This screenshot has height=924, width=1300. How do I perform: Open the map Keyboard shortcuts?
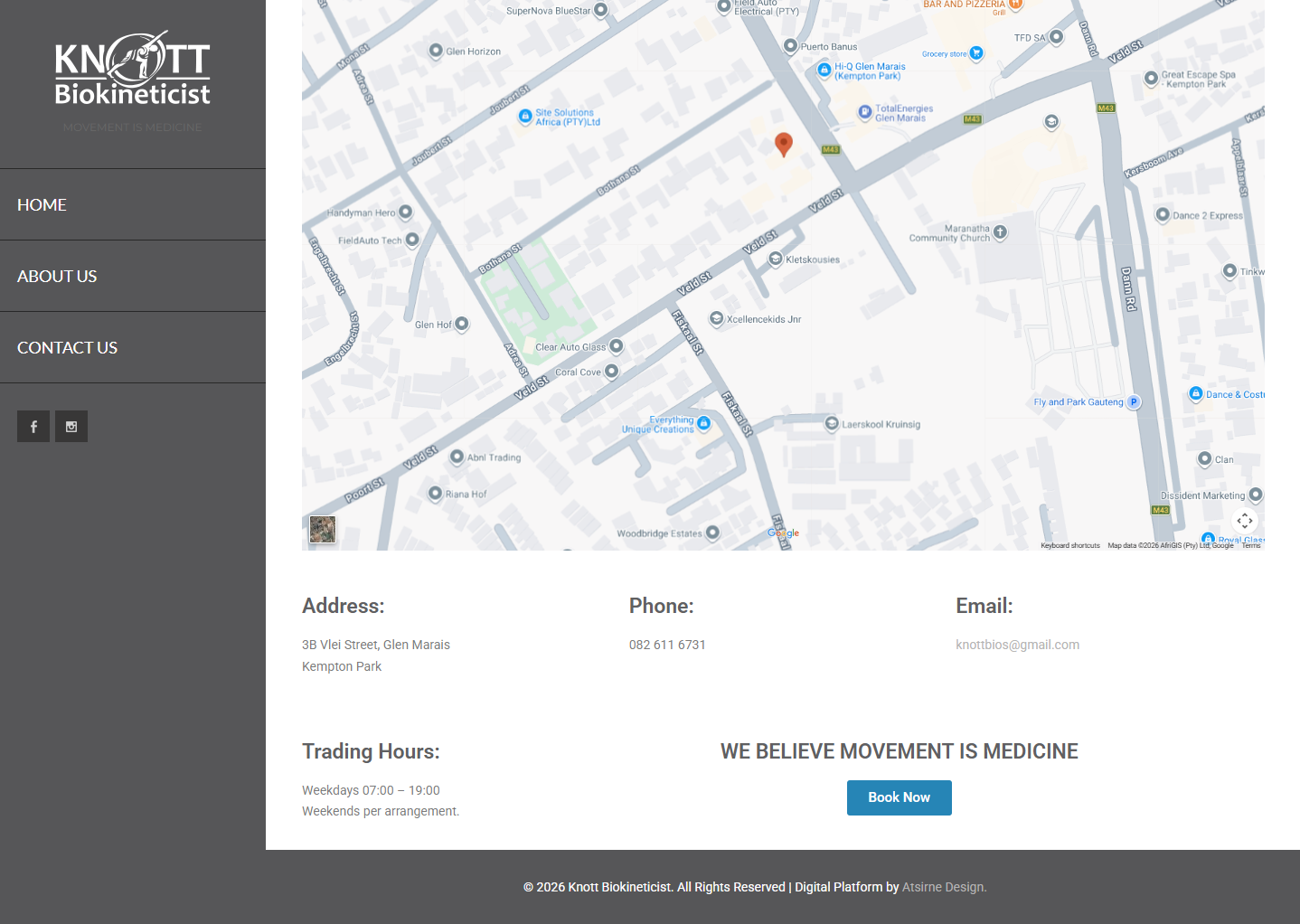1069,545
